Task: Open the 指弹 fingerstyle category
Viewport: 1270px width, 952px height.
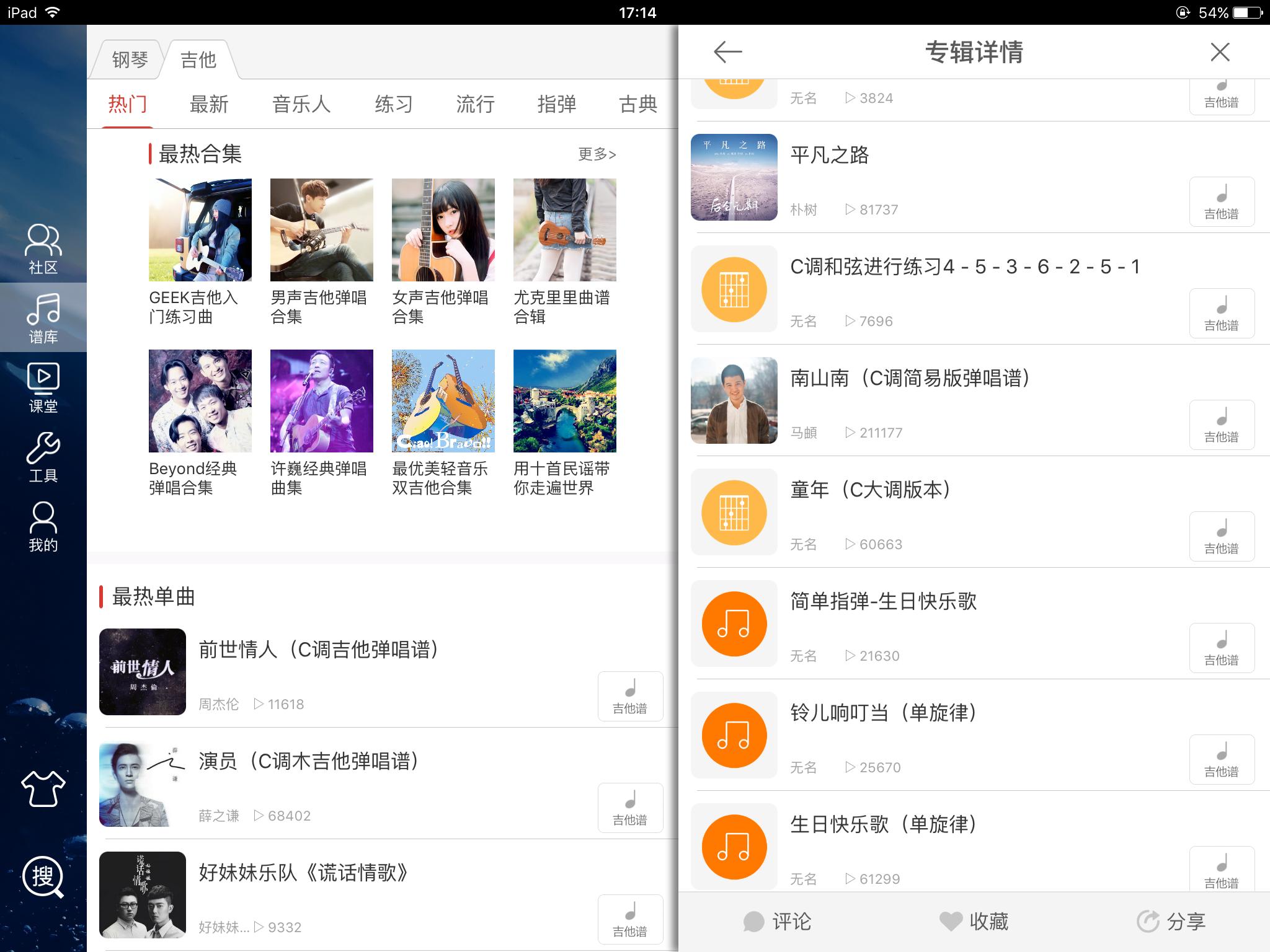Action: pyautogui.click(x=556, y=104)
